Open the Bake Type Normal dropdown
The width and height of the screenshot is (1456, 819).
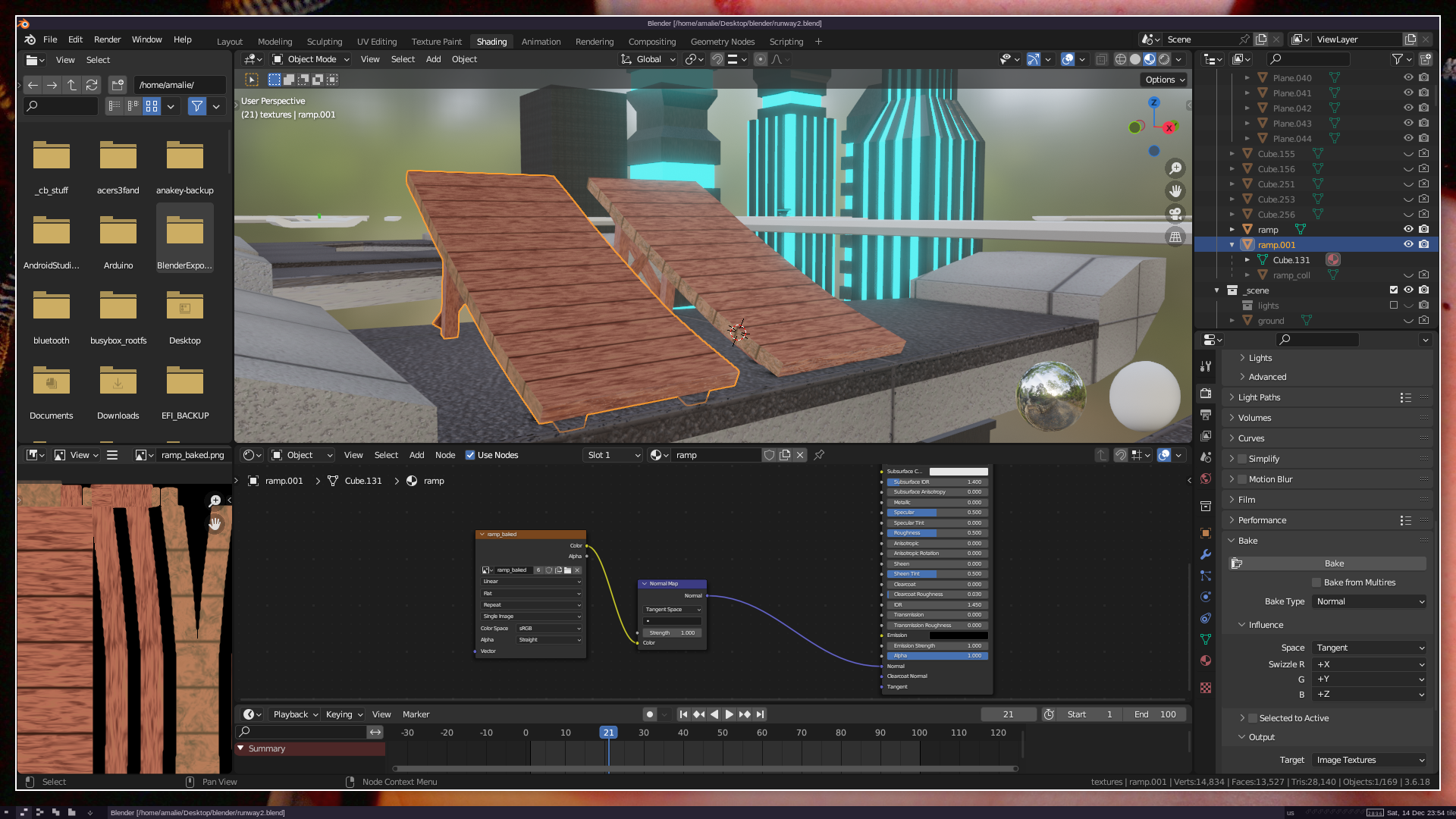tap(1370, 601)
